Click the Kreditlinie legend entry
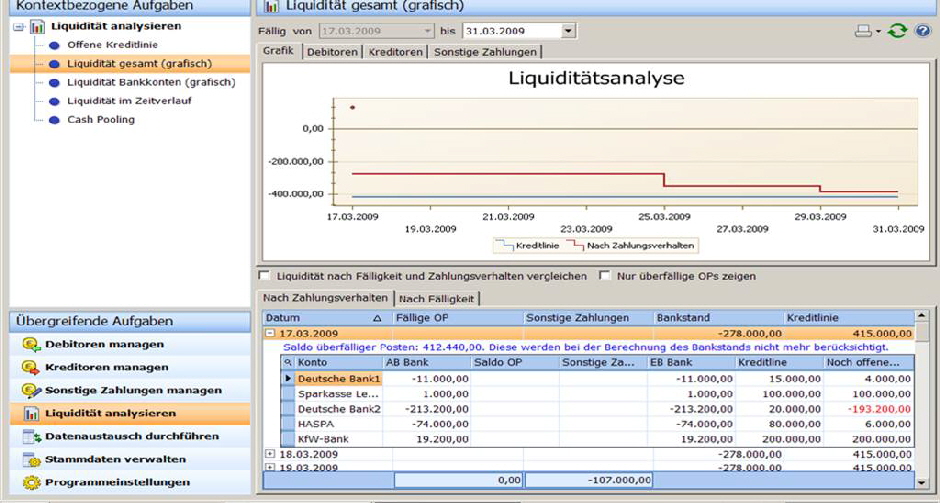The image size is (940, 503). (528, 245)
